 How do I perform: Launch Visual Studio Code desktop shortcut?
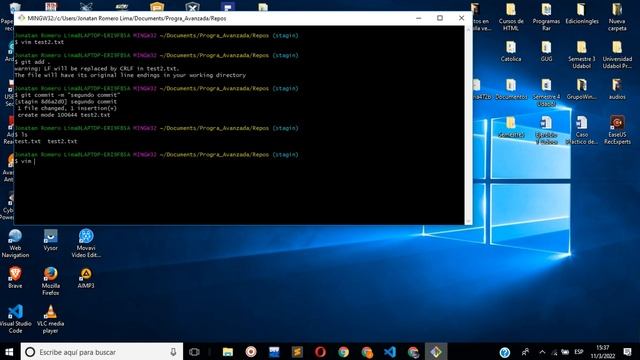pyautogui.click(x=15, y=319)
